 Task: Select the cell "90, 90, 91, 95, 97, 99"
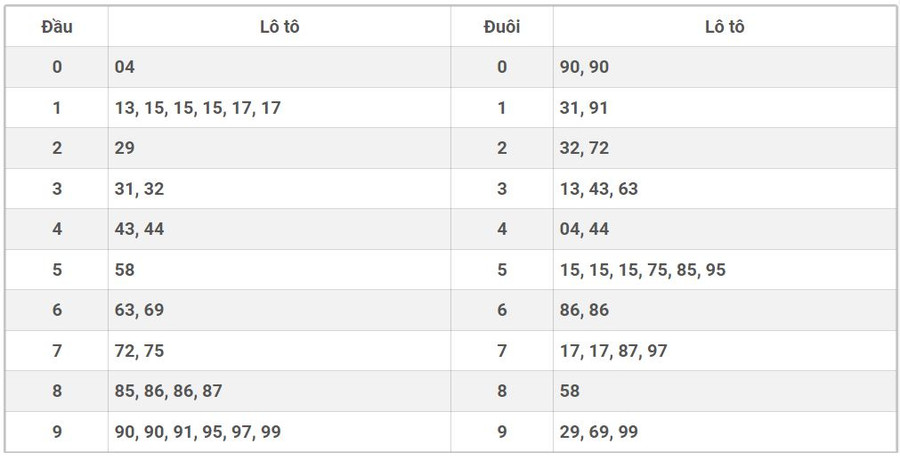click(197, 432)
